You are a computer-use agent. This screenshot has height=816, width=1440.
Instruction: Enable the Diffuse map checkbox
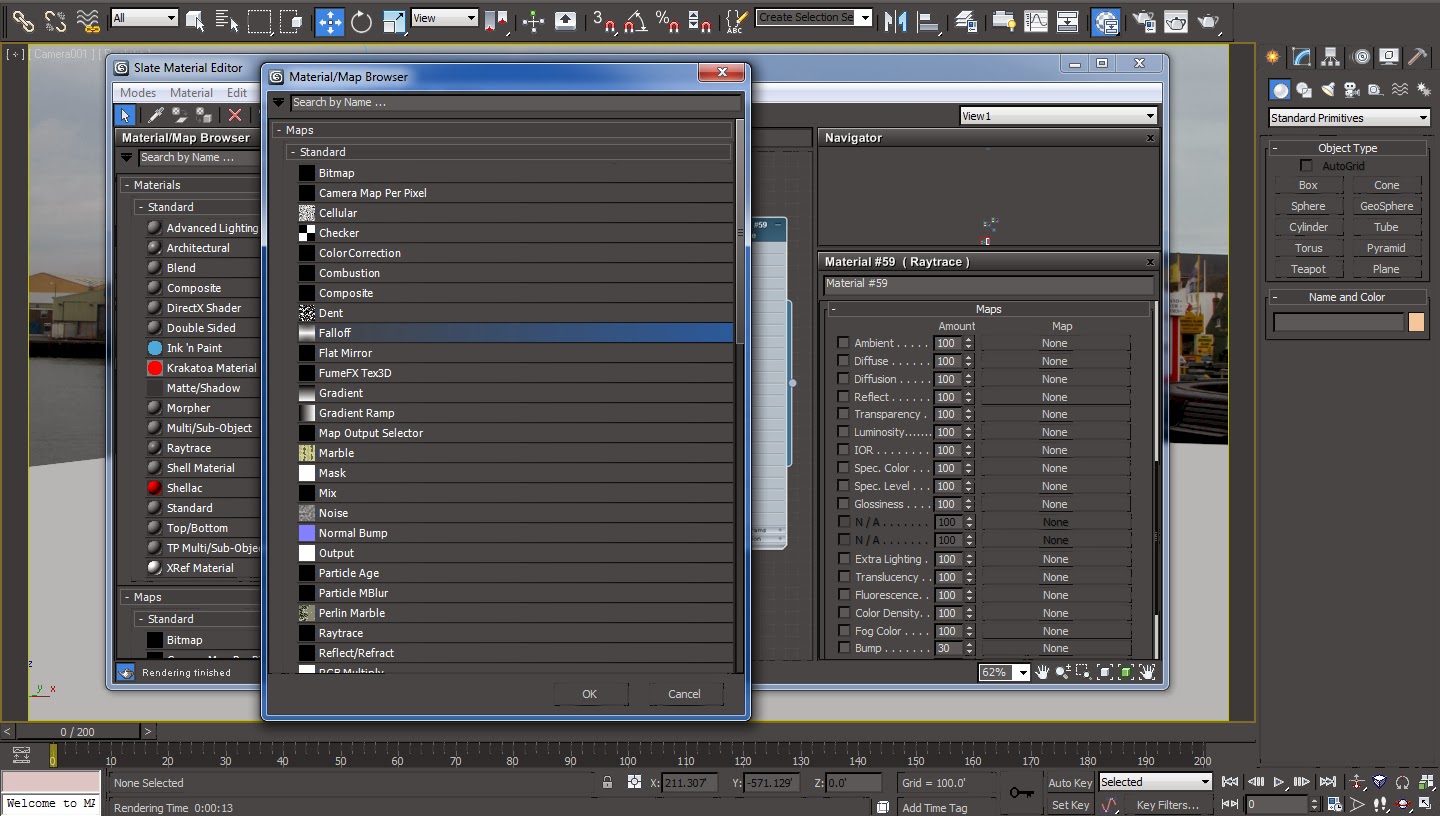pos(843,361)
